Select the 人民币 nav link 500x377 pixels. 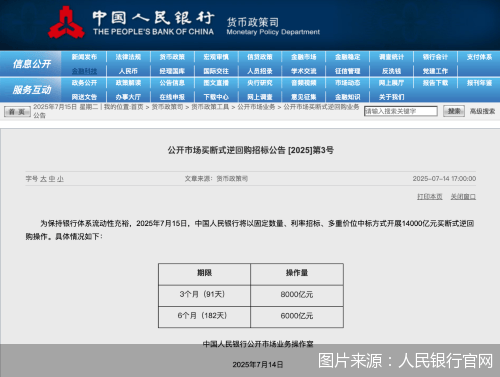click(x=128, y=71)
